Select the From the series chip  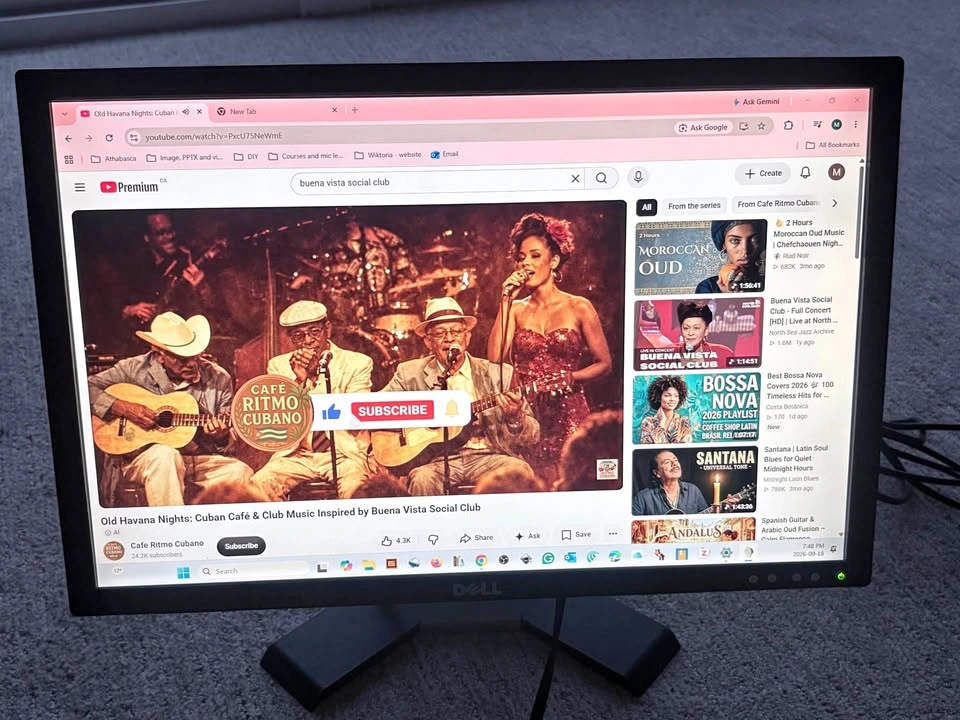[x=694, y=206]
